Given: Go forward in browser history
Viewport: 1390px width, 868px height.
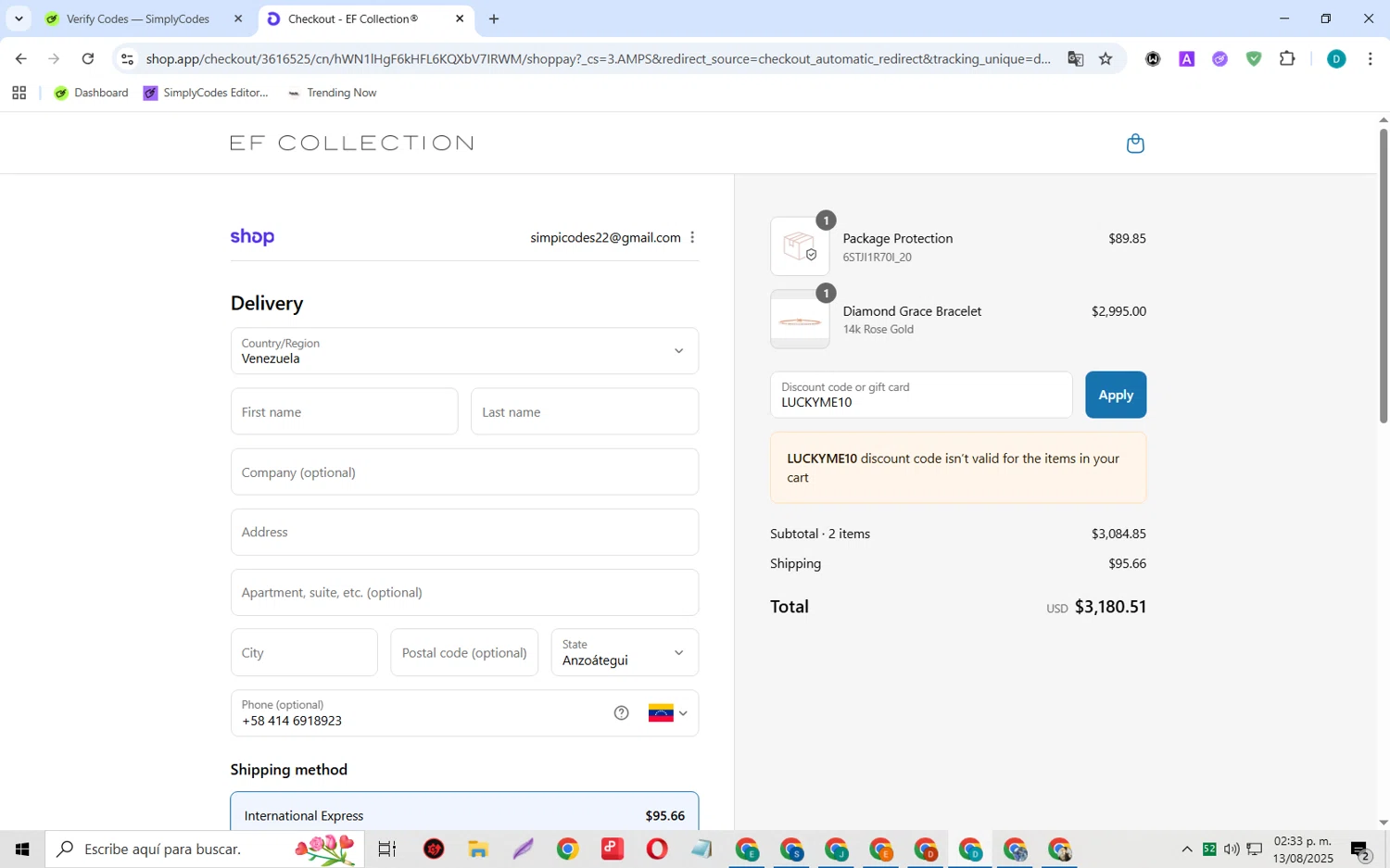Looking at the screenshot, I should pos(54,59).
